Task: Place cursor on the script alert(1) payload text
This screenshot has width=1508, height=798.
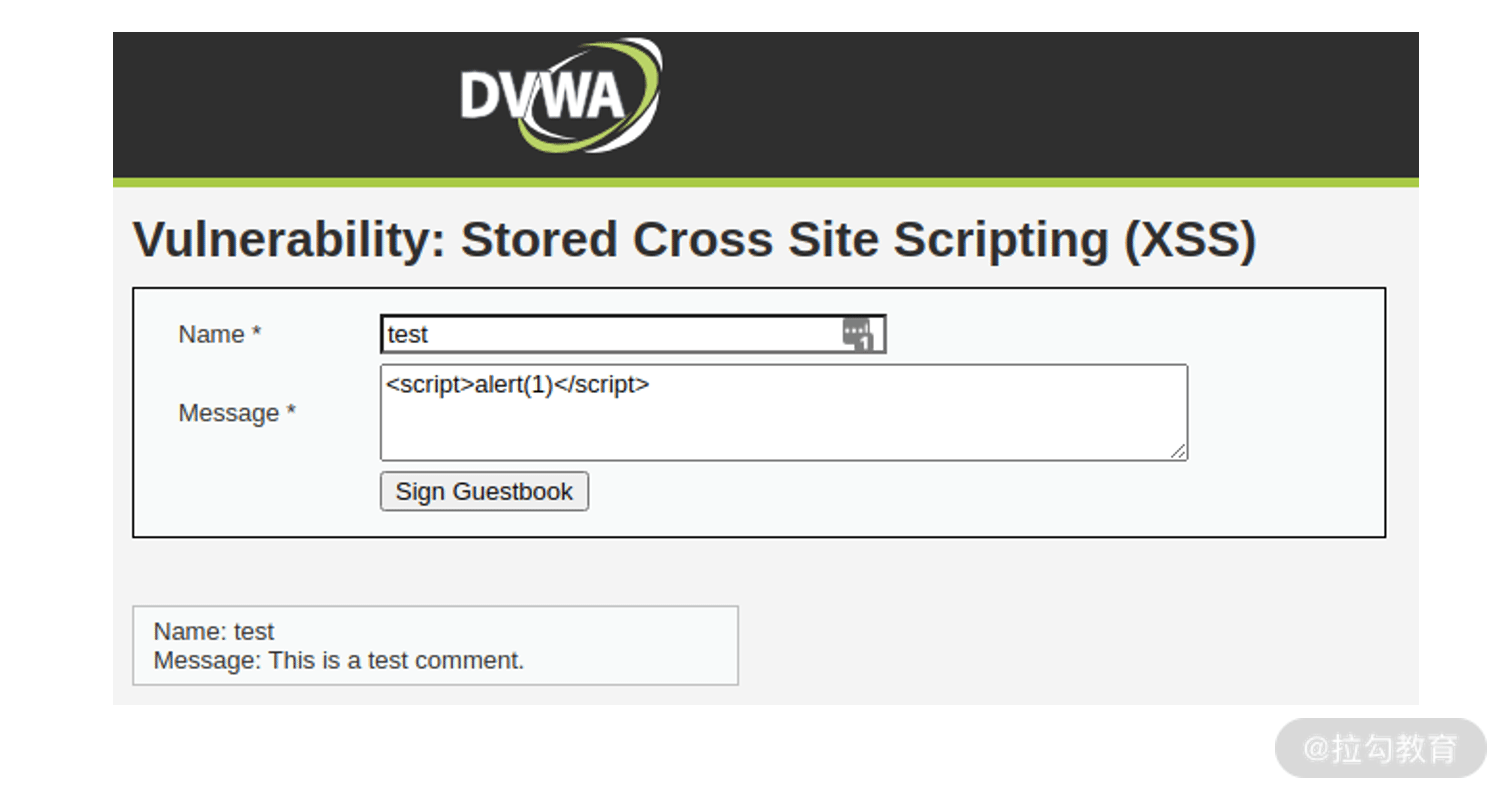Action: tap(518, 384)
